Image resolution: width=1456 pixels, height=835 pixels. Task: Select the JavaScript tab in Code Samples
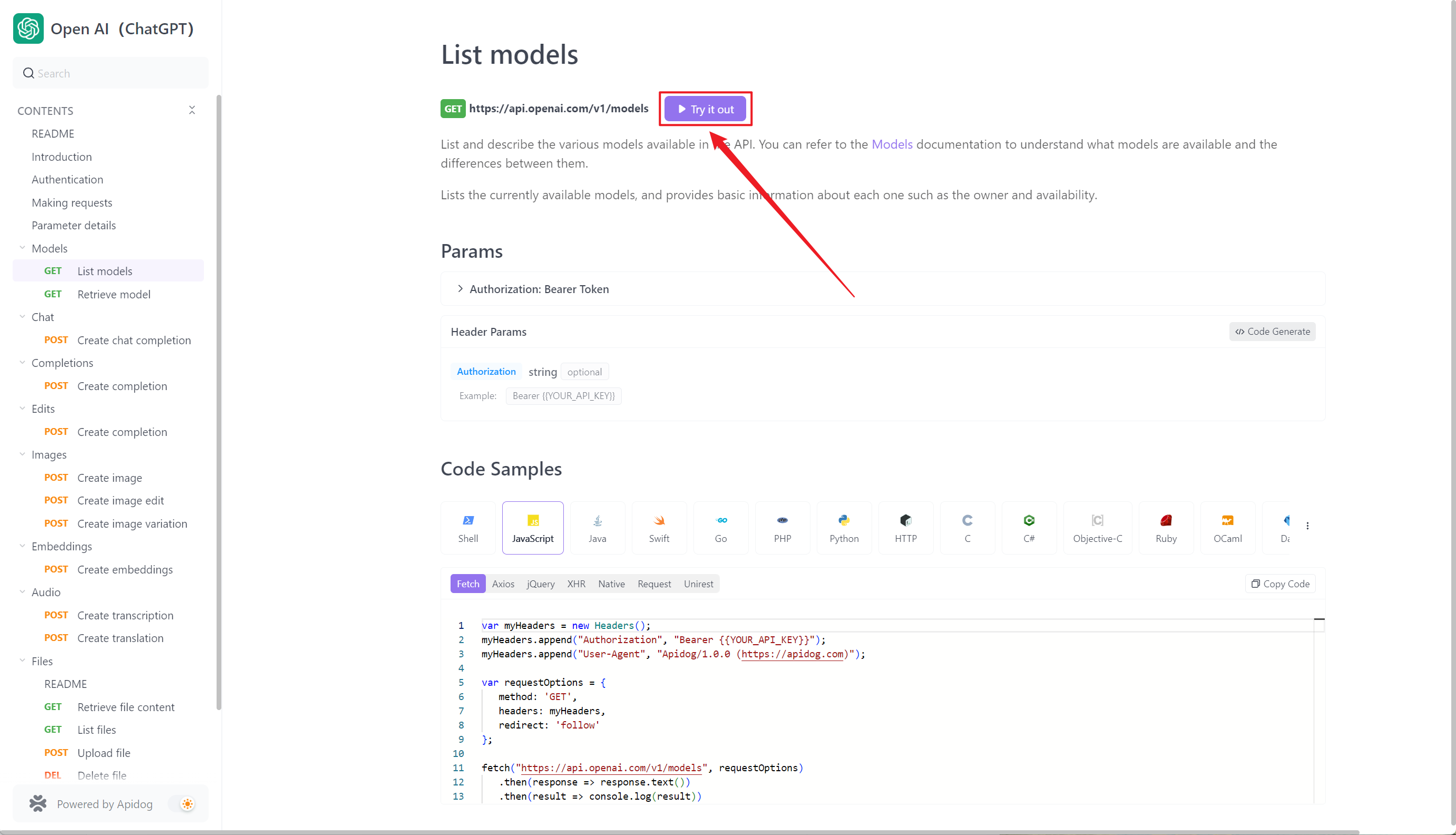click(x=533, y=528)
